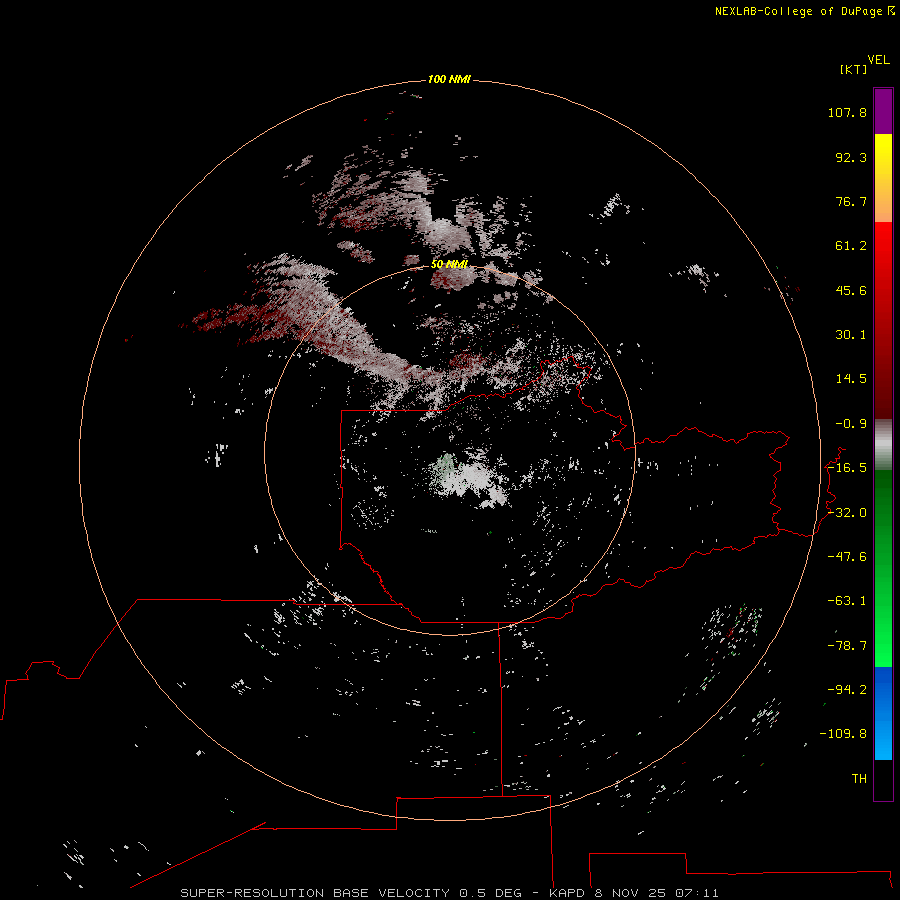Click the TH legend label
This screenshot has width=900, height=900.
(x=859, y=779)
